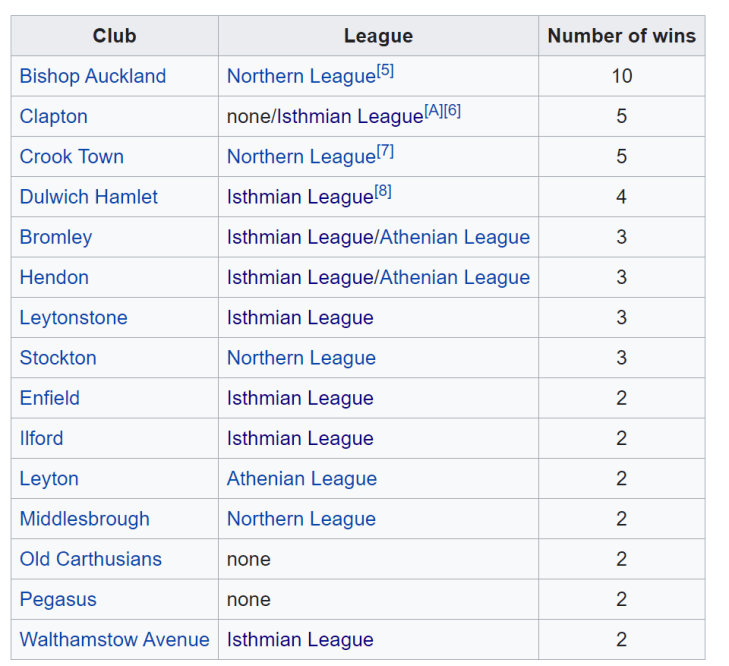729x666 pixels.
Task: Click the Pegasus club link
Action: point(58,599)
